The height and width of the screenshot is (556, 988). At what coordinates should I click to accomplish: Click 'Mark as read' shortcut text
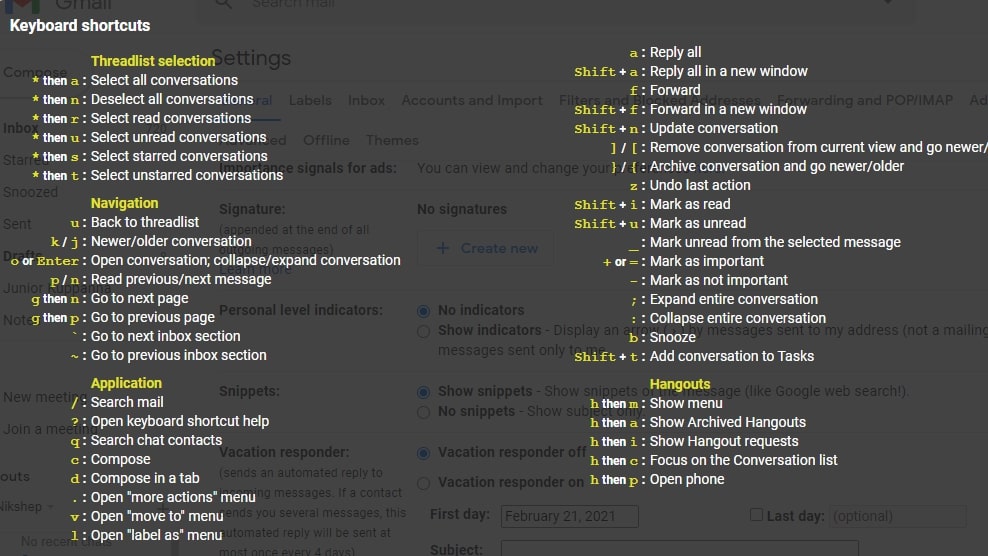[x=690, y=204]
